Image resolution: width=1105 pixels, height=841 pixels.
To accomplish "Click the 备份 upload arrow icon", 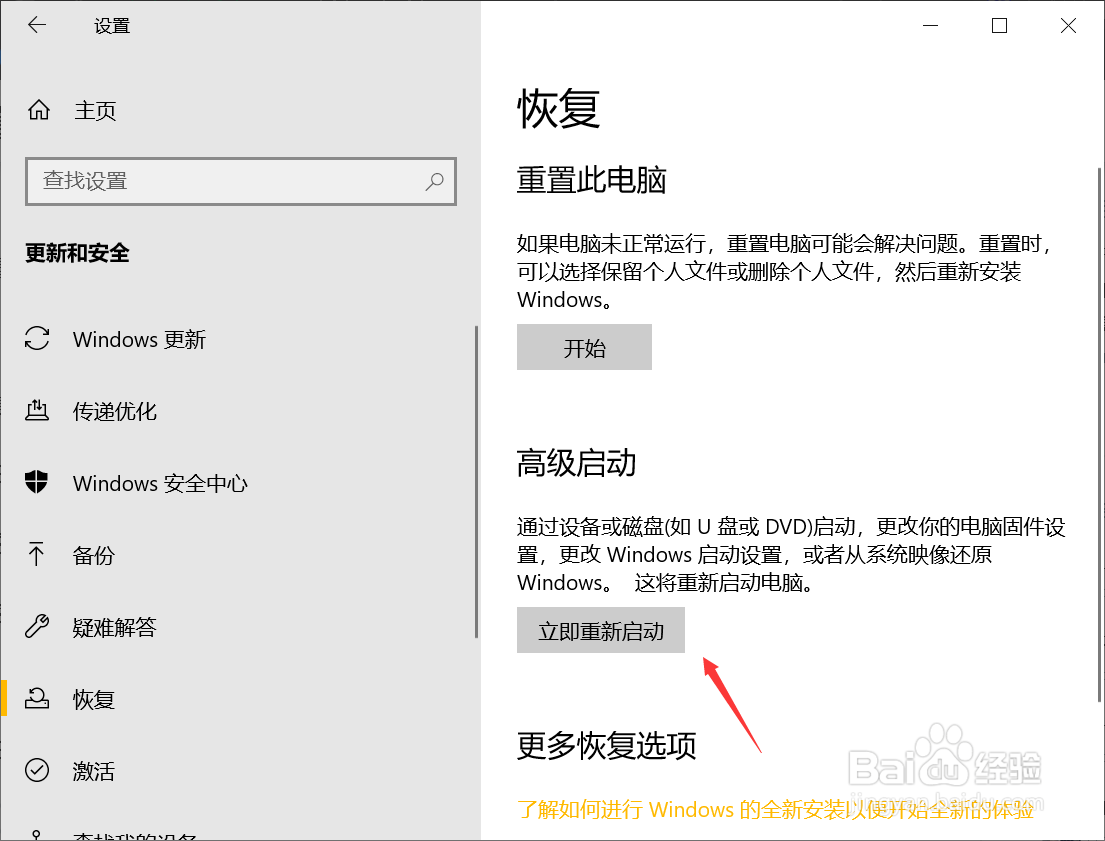I will [36, 555].
